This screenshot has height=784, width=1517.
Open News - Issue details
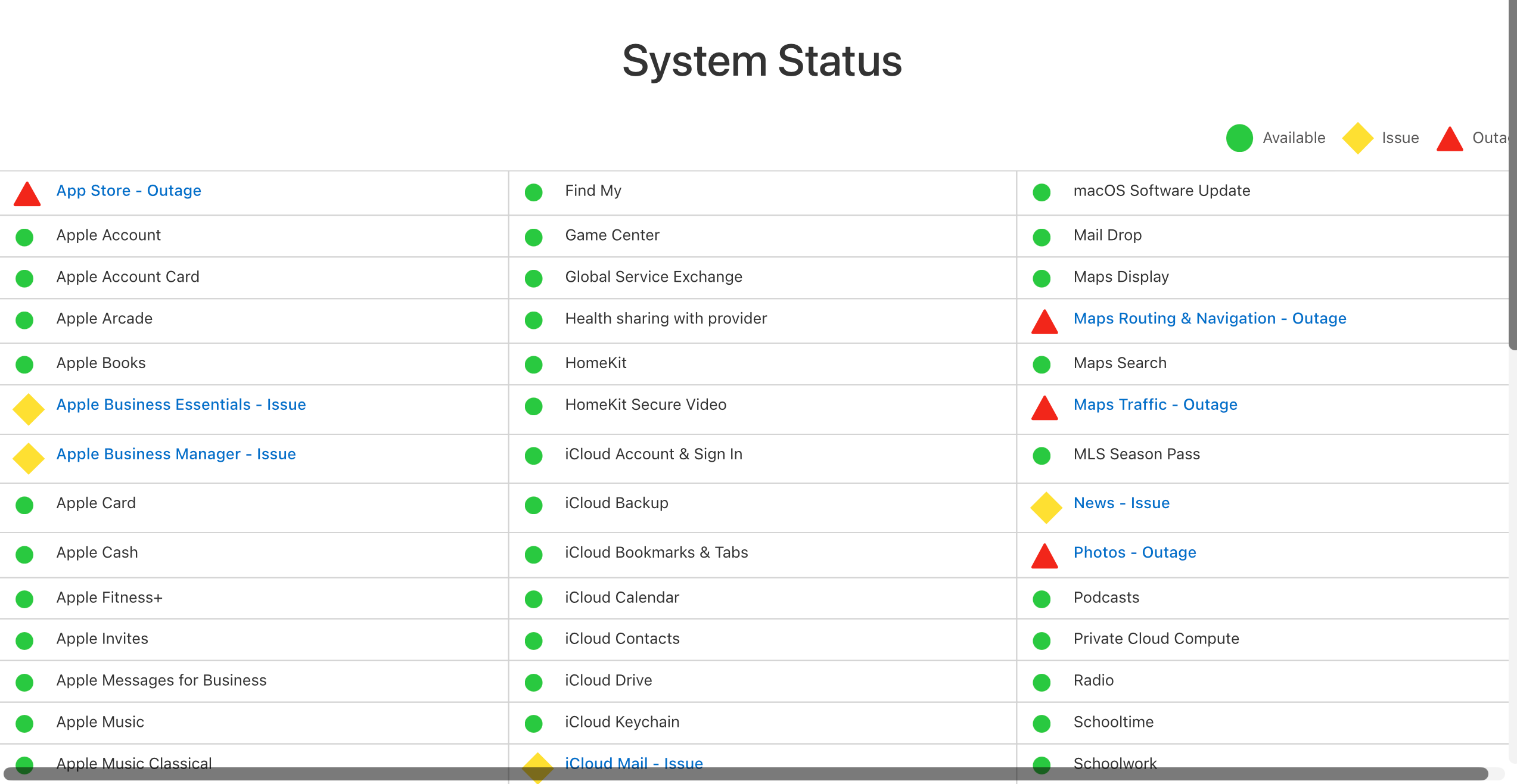click(1121, 503)
